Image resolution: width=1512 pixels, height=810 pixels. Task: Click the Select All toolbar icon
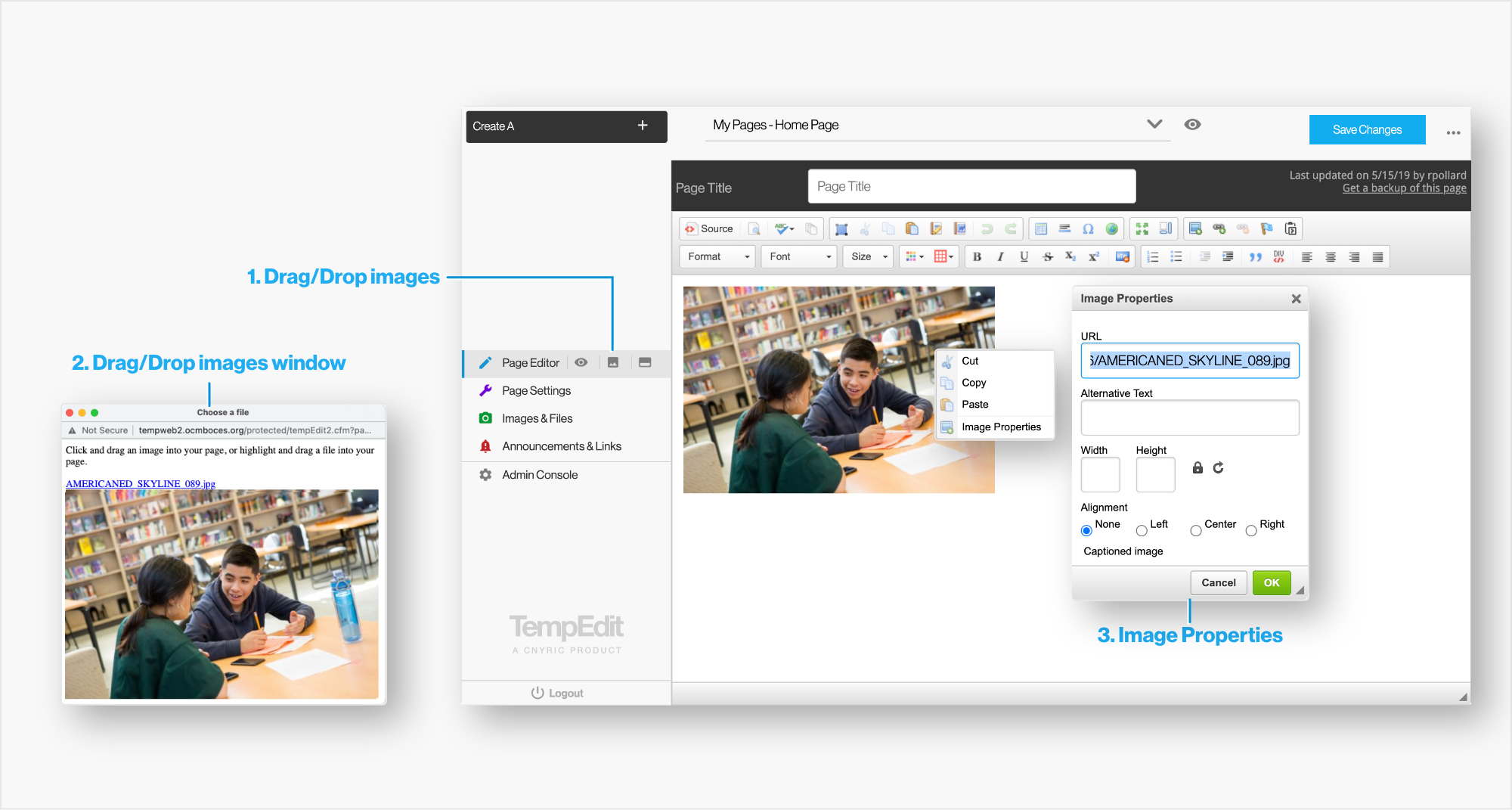coord(841,228)
